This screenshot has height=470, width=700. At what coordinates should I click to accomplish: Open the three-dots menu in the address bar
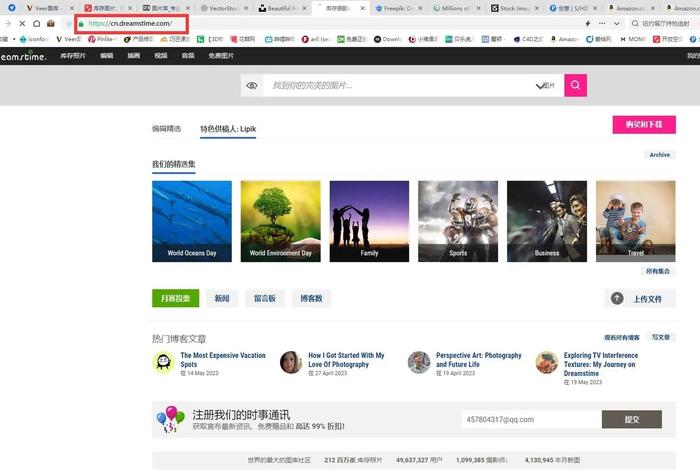[602, 23]
